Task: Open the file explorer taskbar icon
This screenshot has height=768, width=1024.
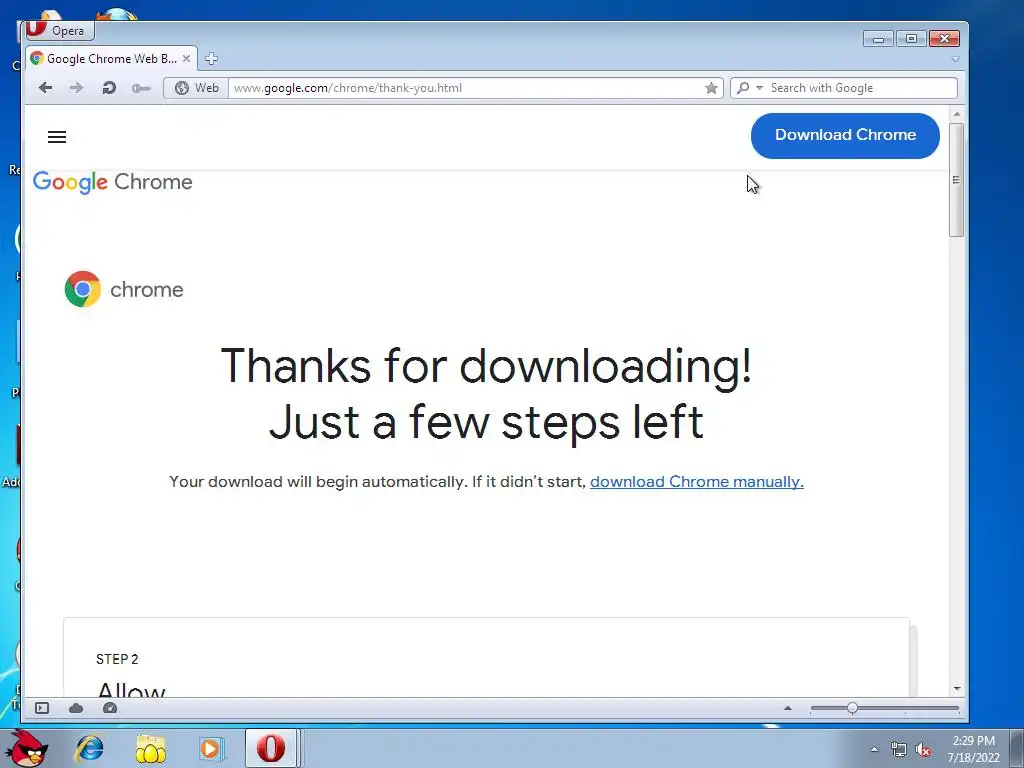Action: point(150,749)
